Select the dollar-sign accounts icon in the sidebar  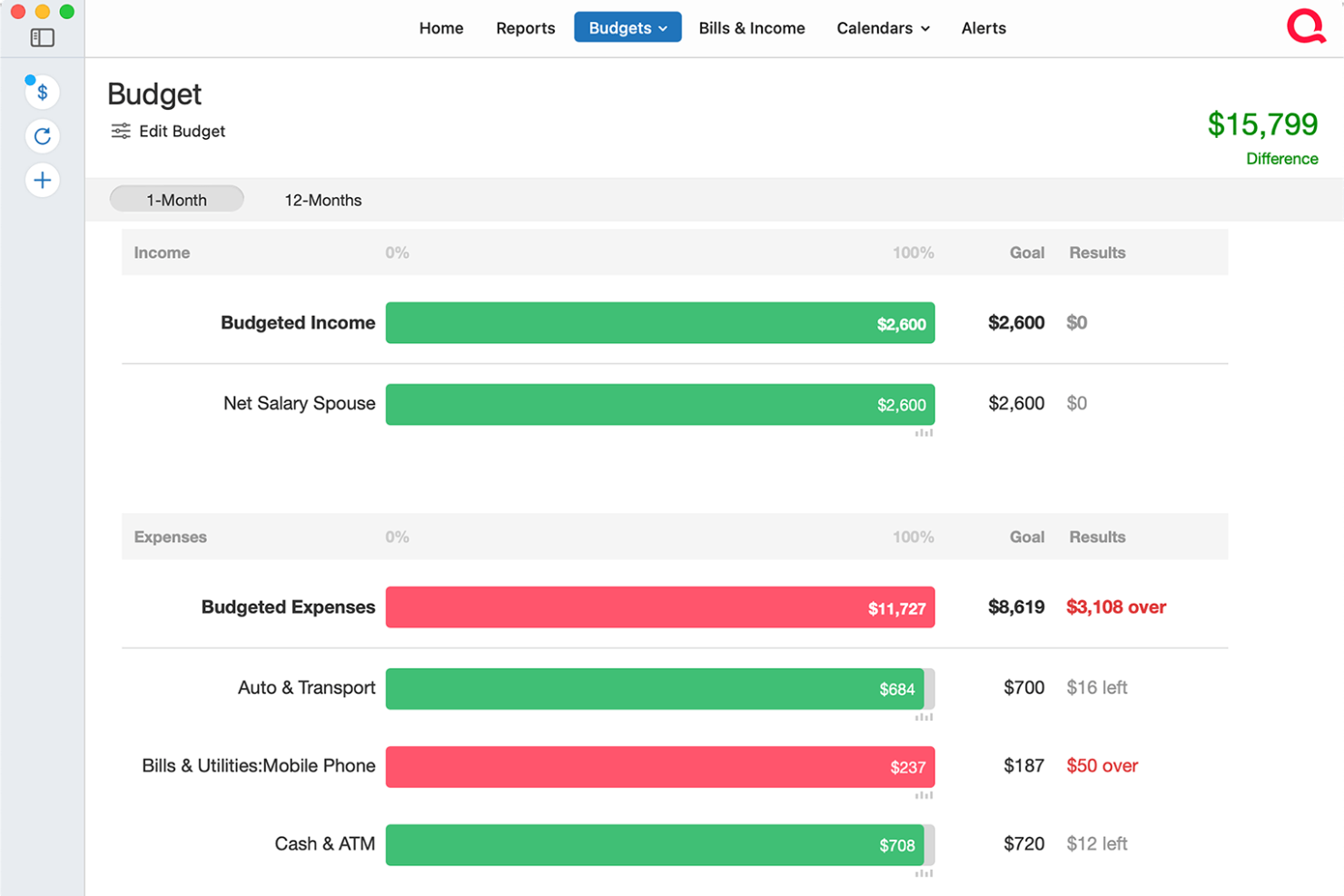tap(42, 92)
